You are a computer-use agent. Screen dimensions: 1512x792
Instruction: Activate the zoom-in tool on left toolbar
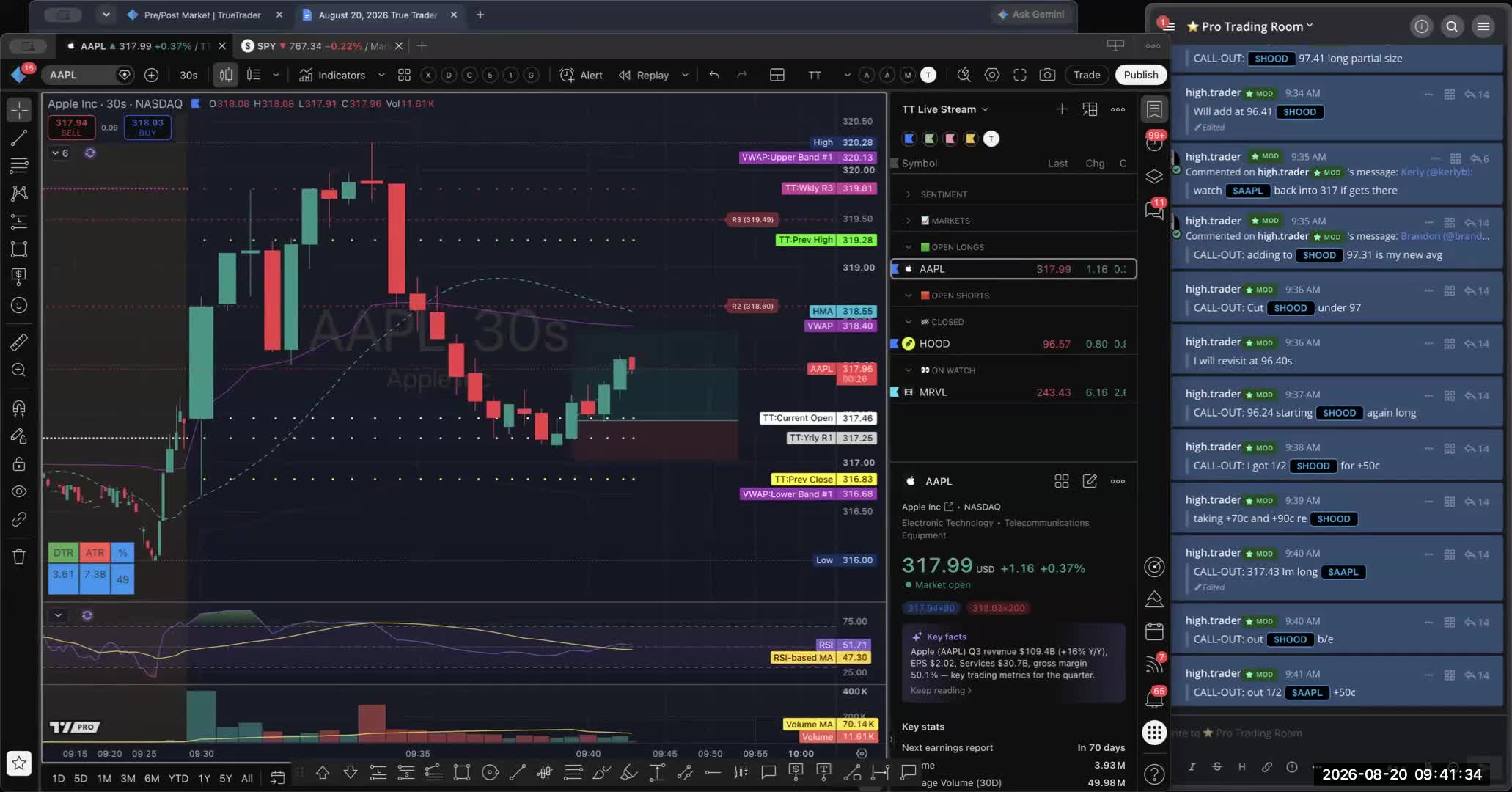point(19,370)
